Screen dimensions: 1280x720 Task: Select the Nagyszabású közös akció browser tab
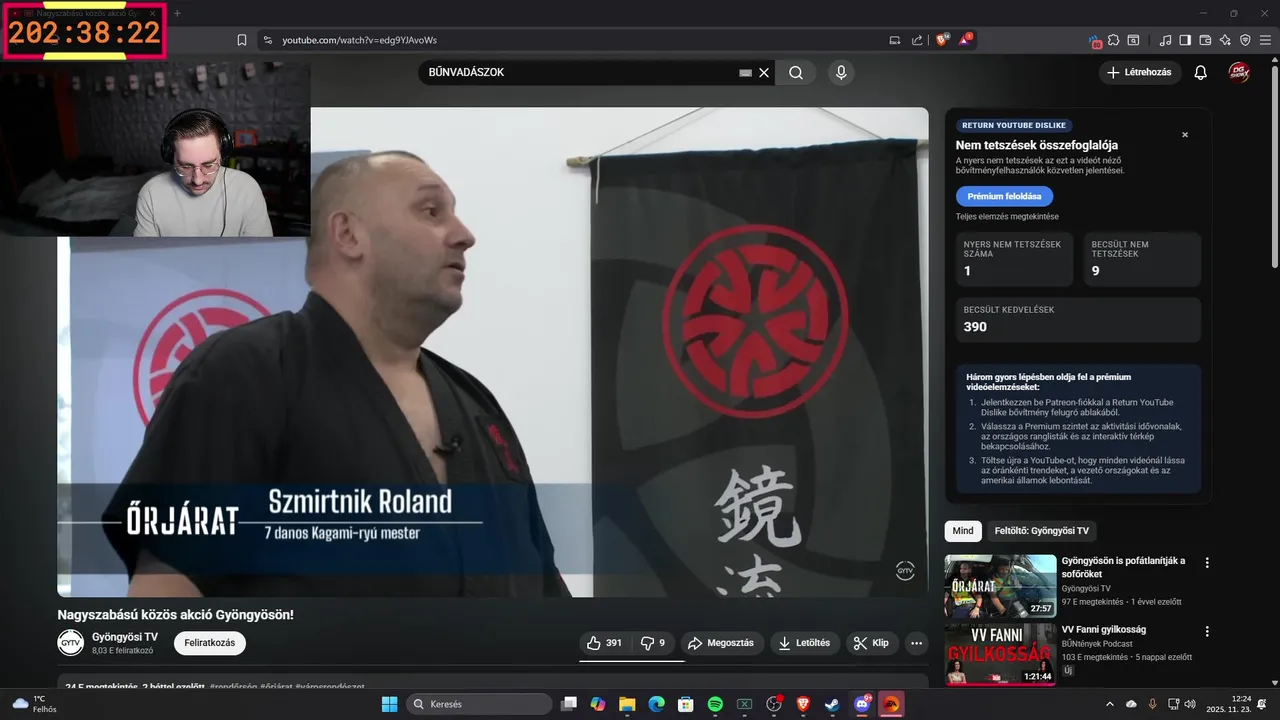[86, 13]
